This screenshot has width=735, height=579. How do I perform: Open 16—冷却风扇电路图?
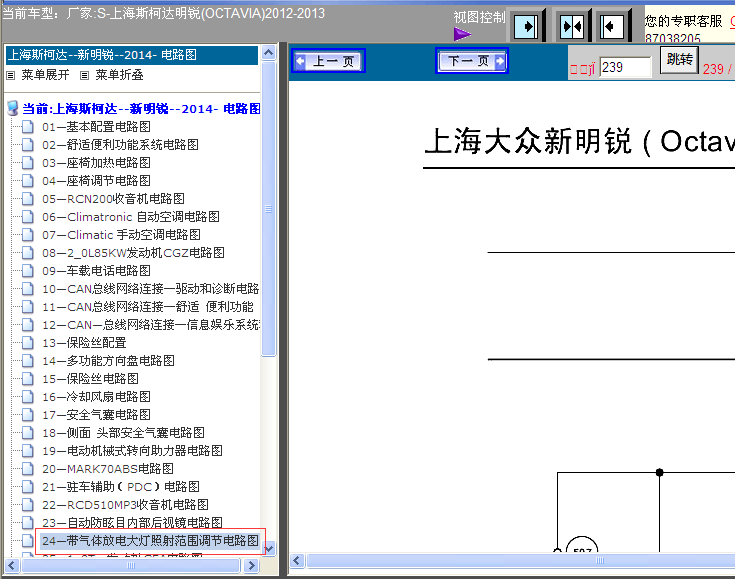(x=96, y=397)
